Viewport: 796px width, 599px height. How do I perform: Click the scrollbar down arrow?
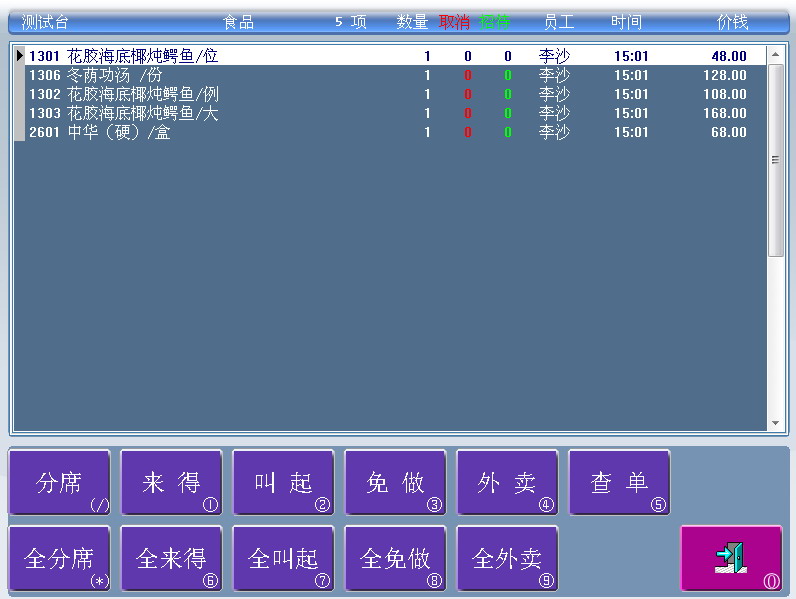775,424
